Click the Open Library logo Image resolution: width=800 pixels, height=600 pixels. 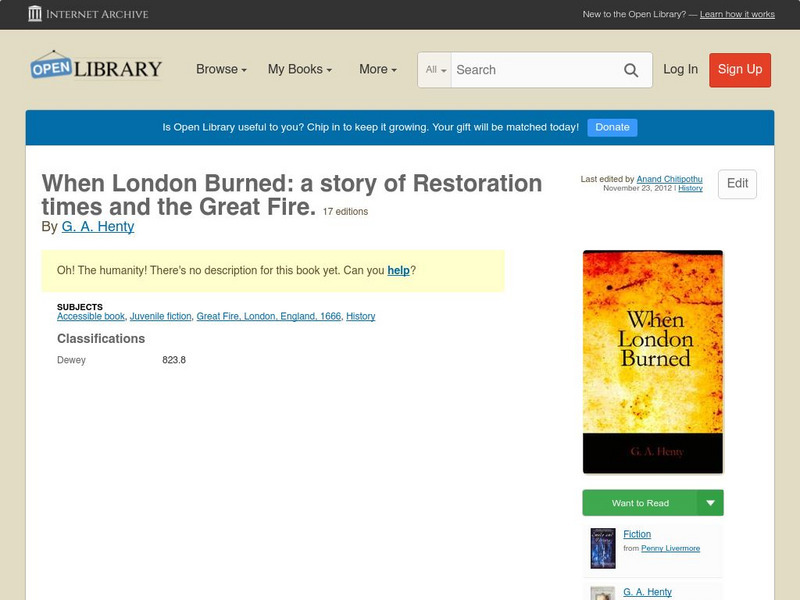[x=96, y=67]
